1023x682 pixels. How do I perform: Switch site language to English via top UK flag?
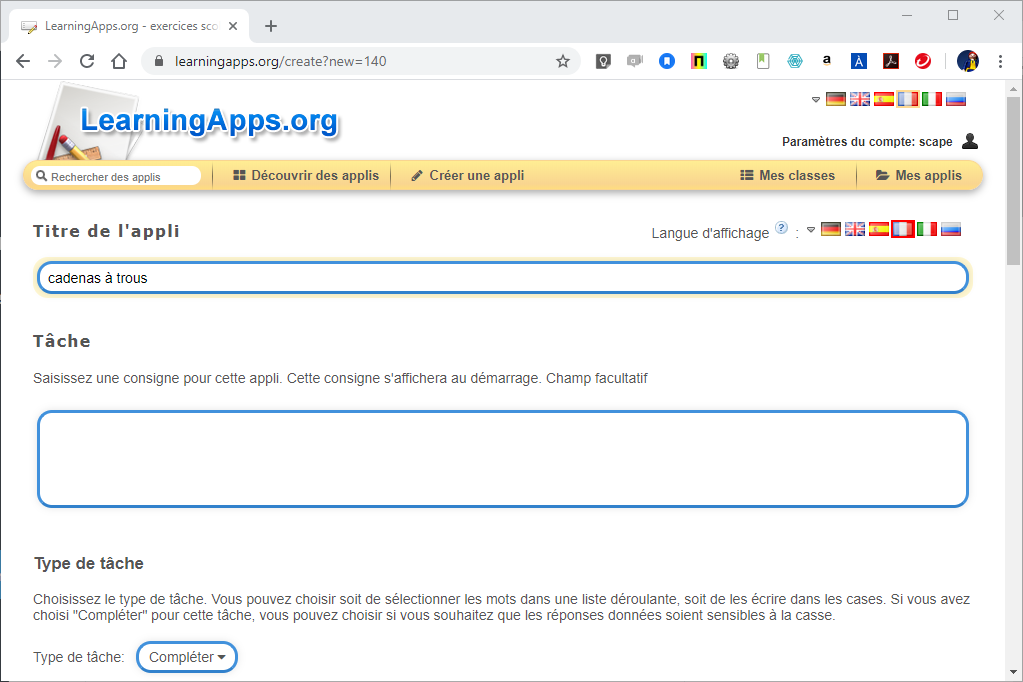pos(860,99)
